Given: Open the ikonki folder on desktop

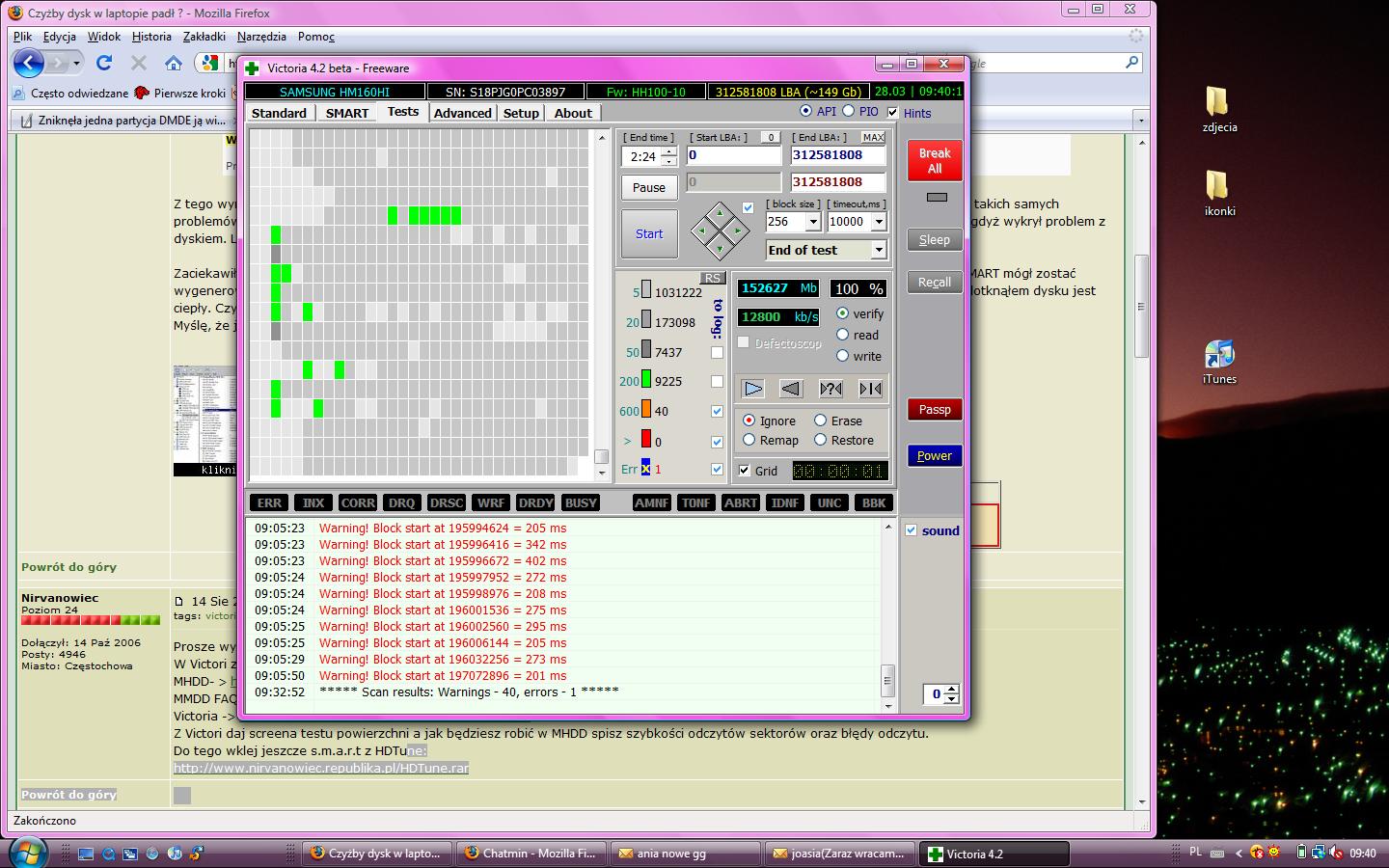Looking at the screenshot, I should [1219, 193].
